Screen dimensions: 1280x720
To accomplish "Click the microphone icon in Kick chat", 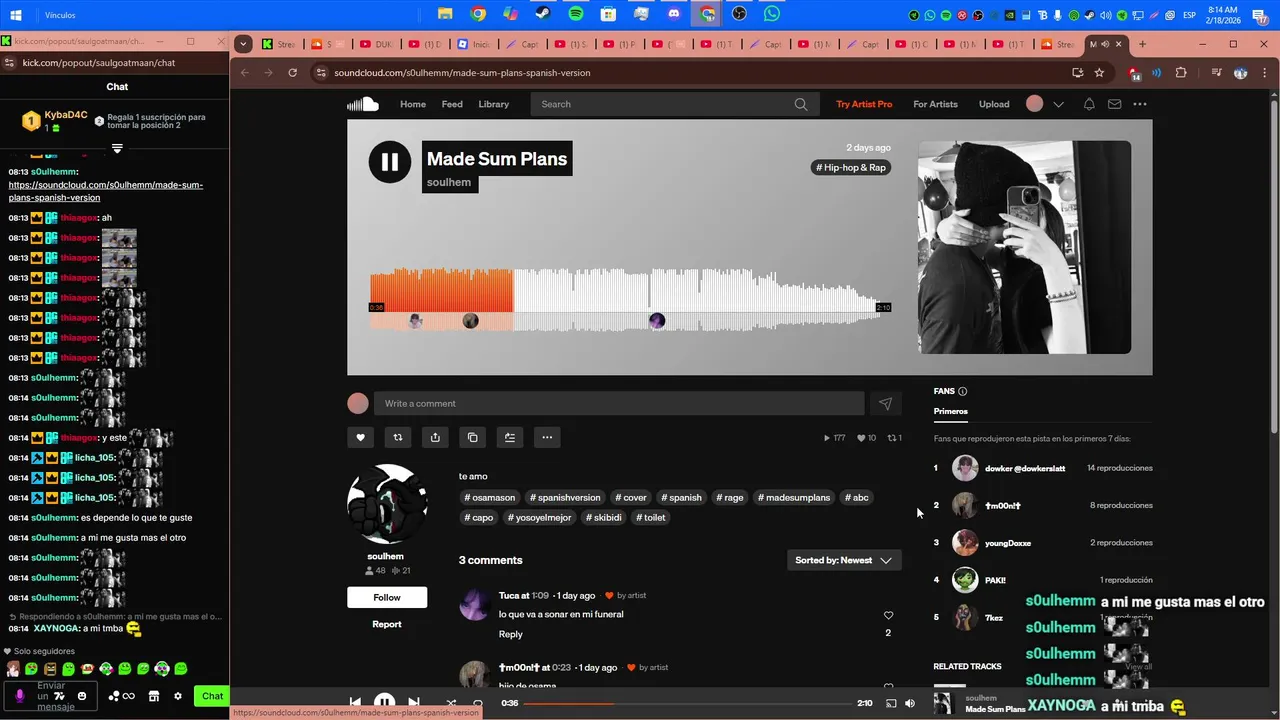I will (19, 696).
